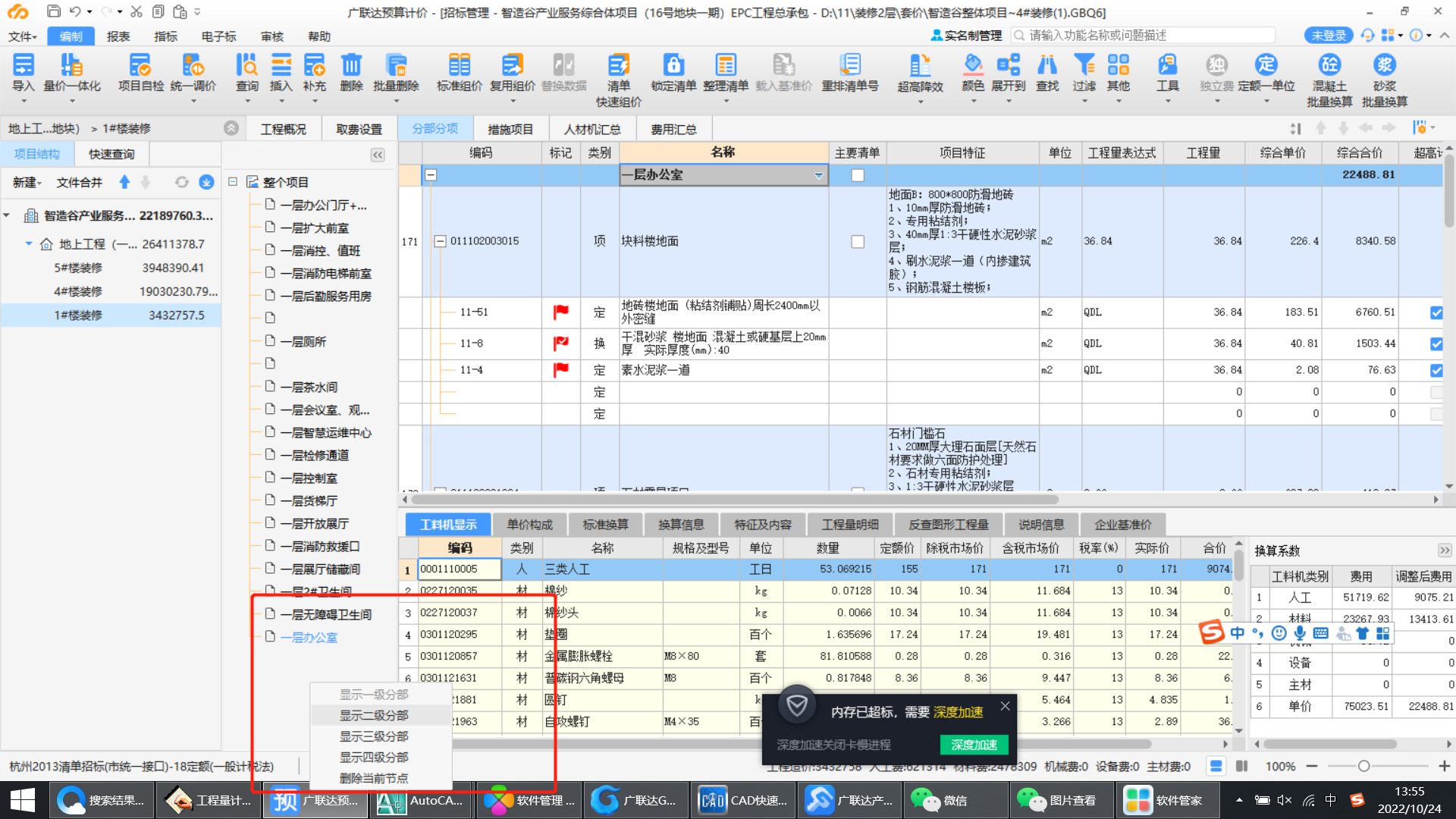Click the 查找 find icon
Image resolution: width=1456 pixels, height=819 pixels.
pyautogui.click(x=1047, y=73)
